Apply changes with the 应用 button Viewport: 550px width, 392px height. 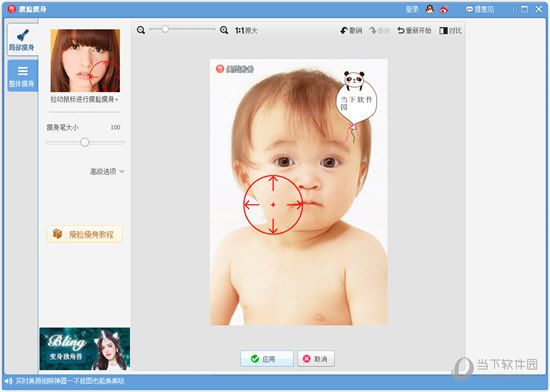(267, 359)
